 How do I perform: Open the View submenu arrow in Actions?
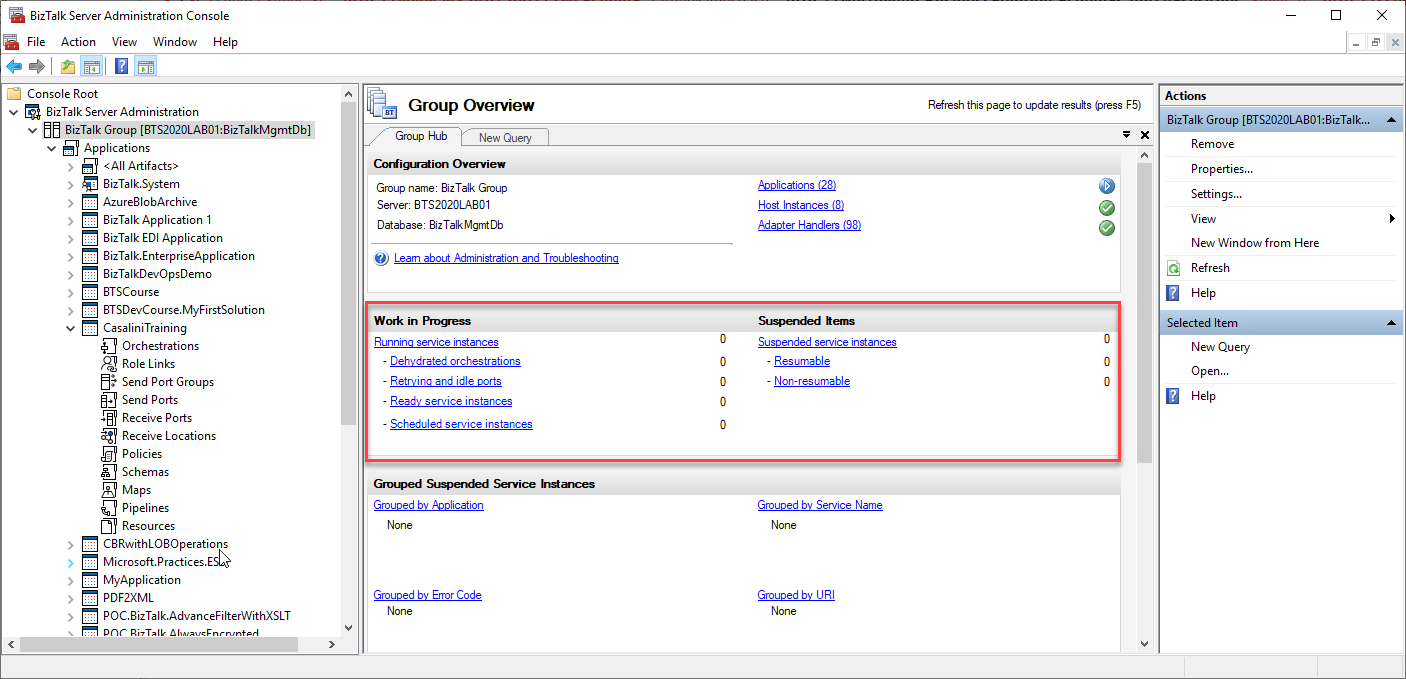1392,219
